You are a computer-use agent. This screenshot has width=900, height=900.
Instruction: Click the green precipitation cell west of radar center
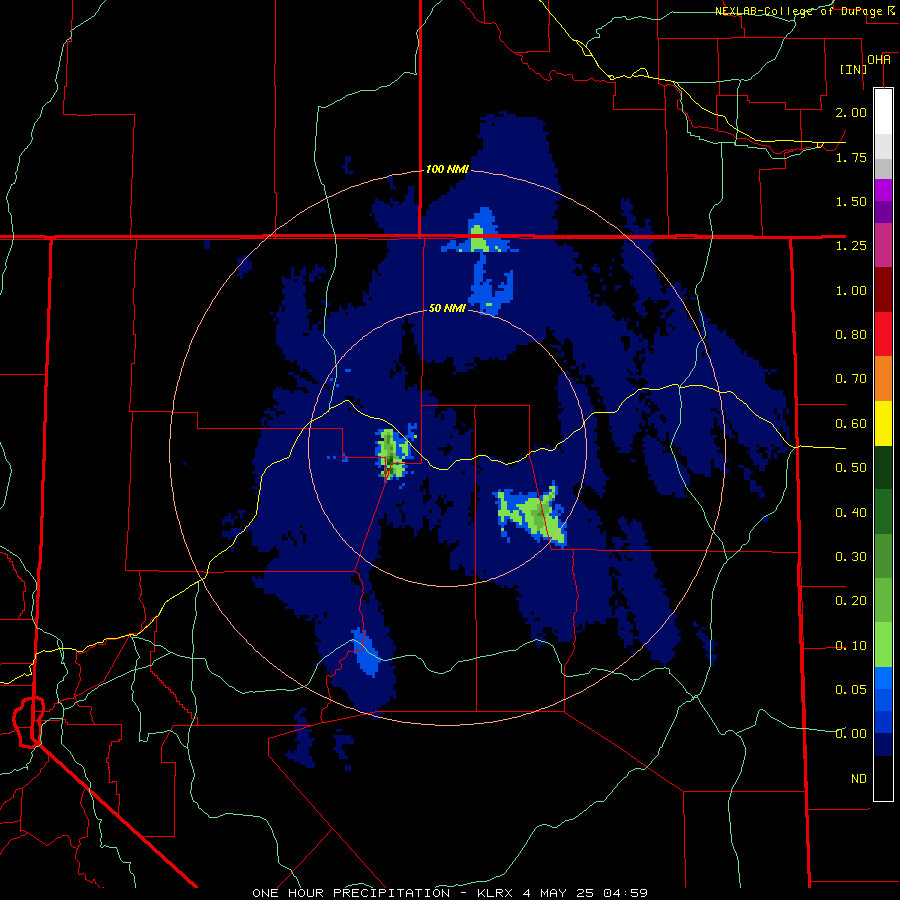392,453
